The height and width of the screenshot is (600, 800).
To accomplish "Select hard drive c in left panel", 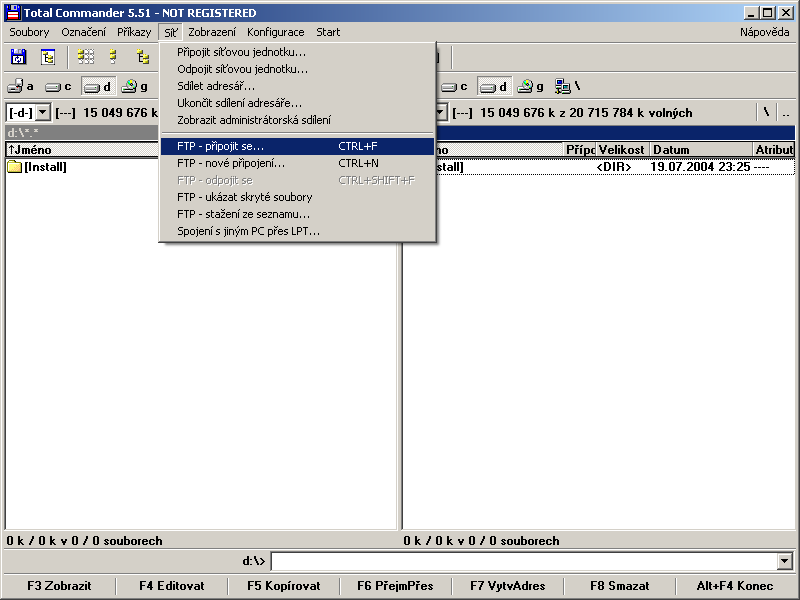I will [x=58, y=86].
